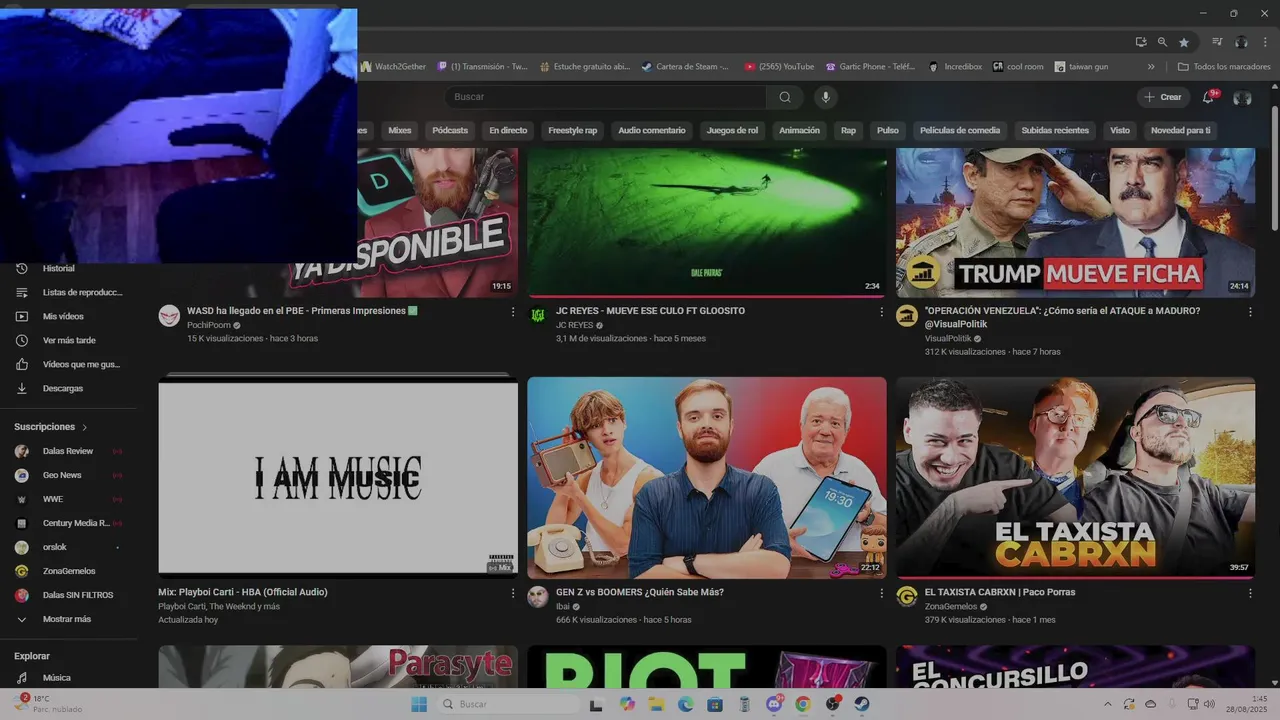
Task: Open options for OPERACIÓN VENEZUELA video
Action: [x=1250, y=312]
